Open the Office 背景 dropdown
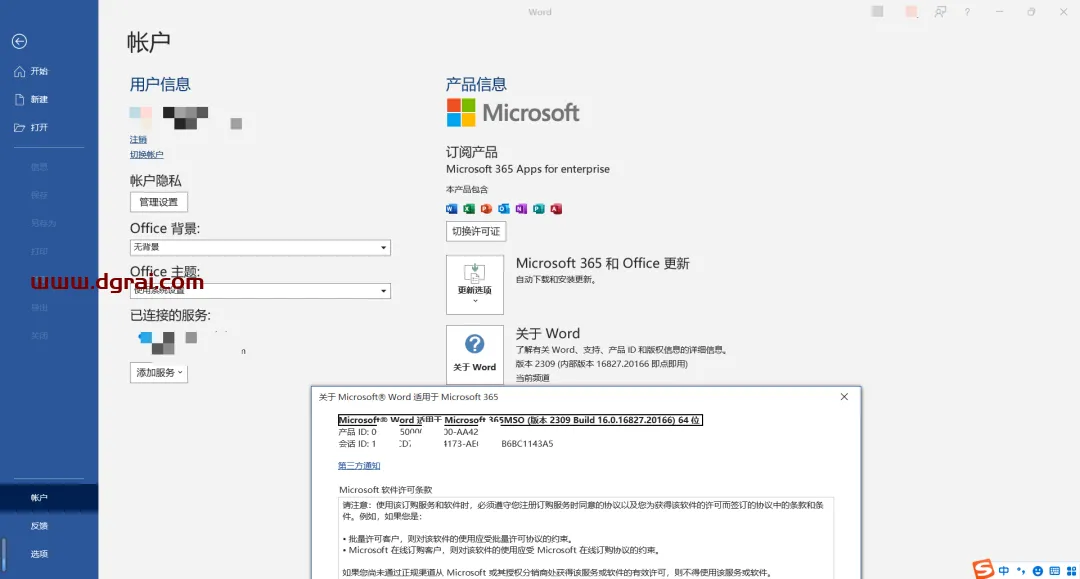Screen dimensions: 1080x579 point(260,247)
